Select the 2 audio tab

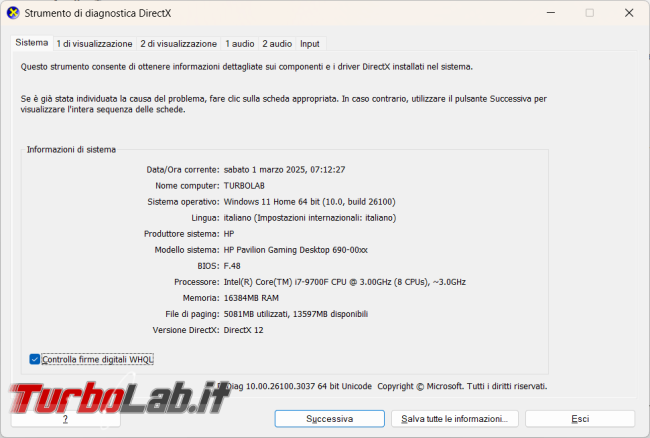click(277, 44)
